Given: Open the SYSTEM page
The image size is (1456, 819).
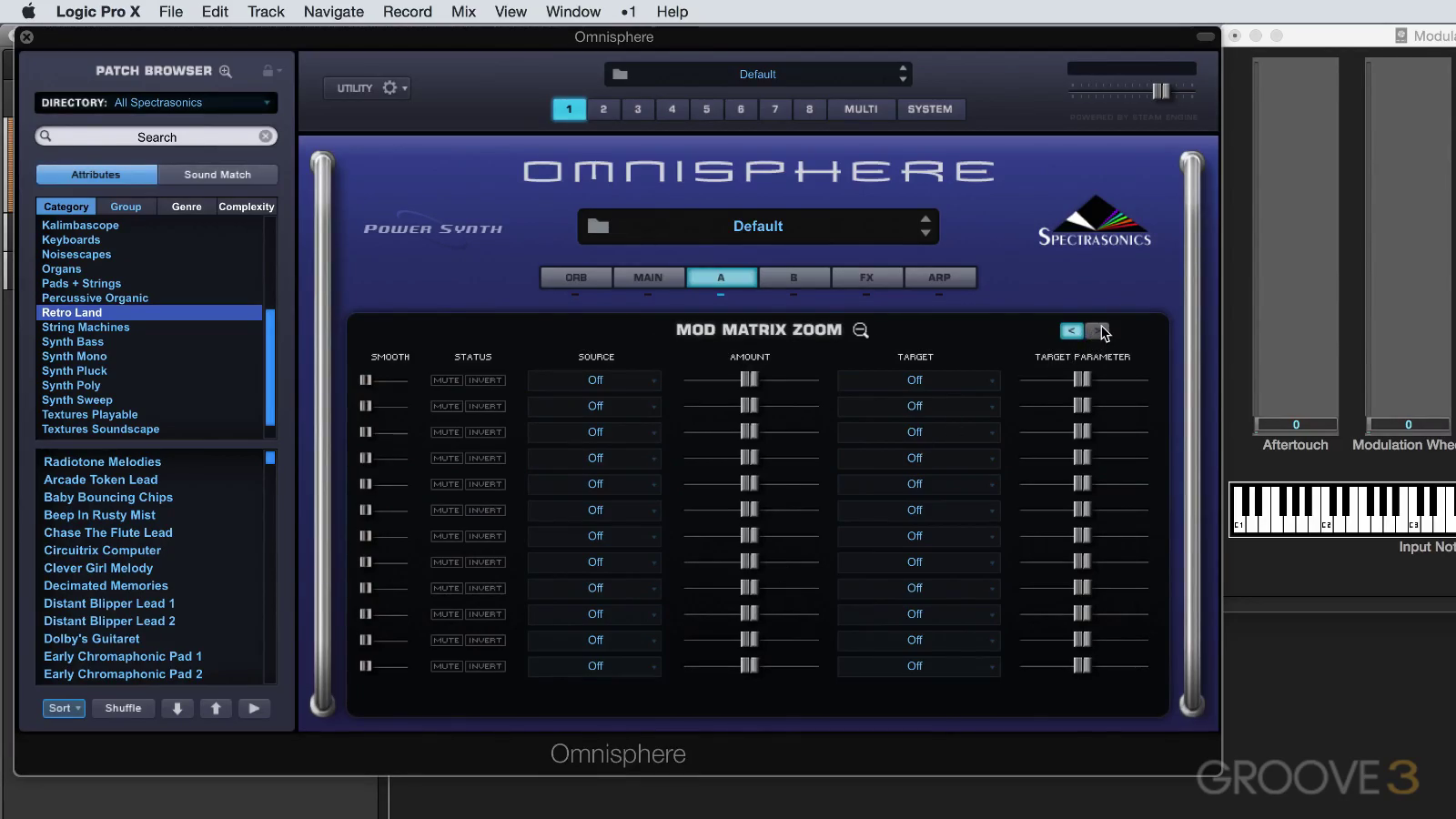Looking at the screenshot, I should 930,109.
